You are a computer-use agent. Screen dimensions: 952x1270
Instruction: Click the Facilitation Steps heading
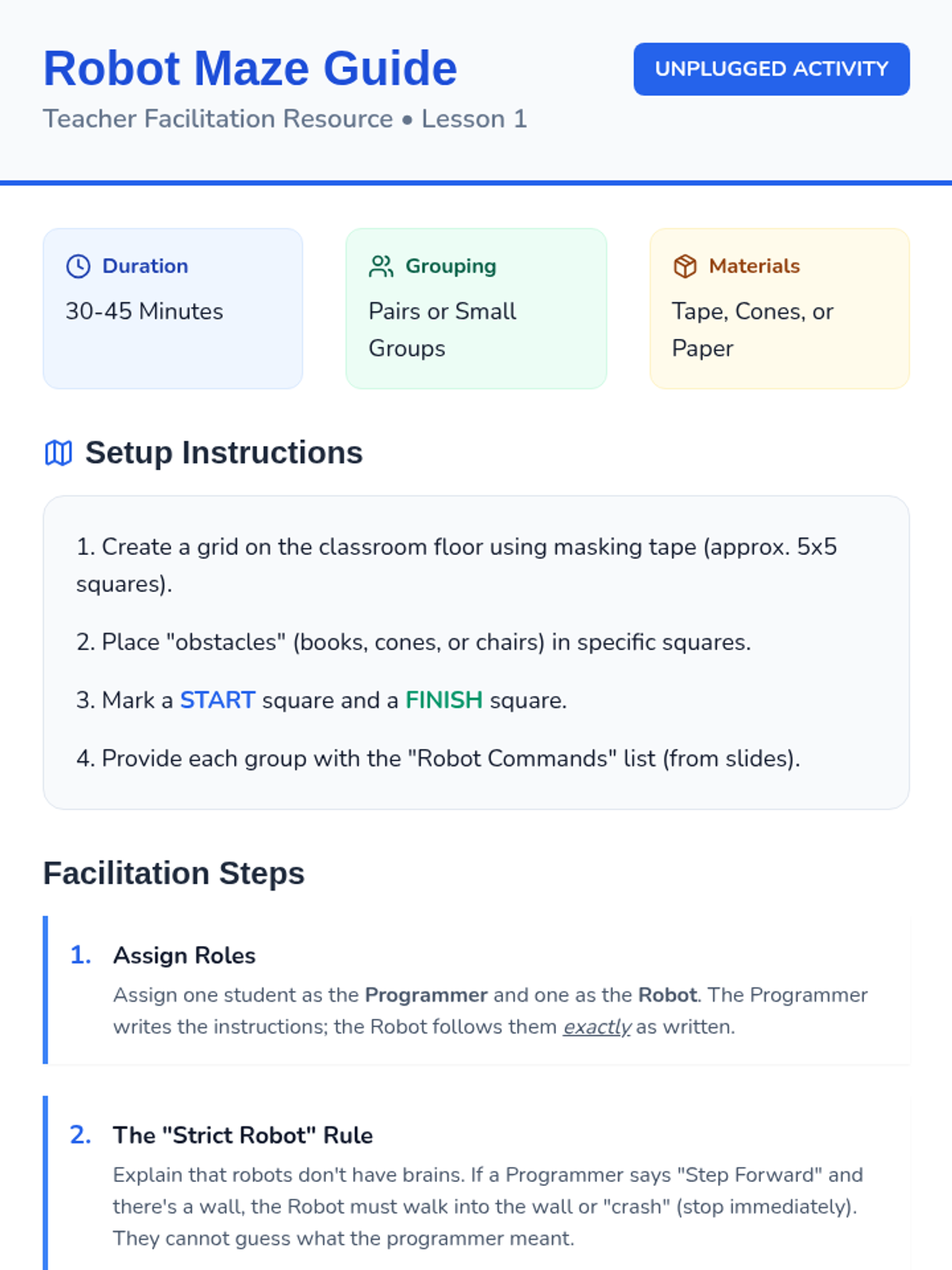pos(174,873)
